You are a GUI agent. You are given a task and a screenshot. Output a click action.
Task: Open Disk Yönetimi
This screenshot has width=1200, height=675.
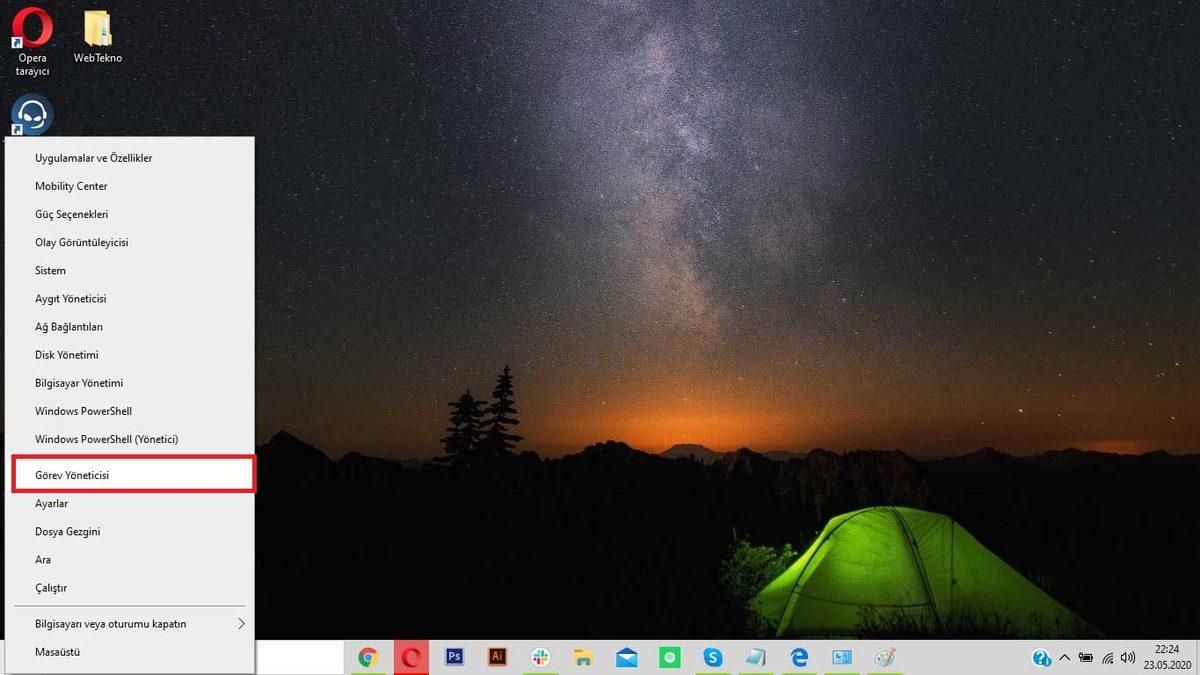click(66, 354)
